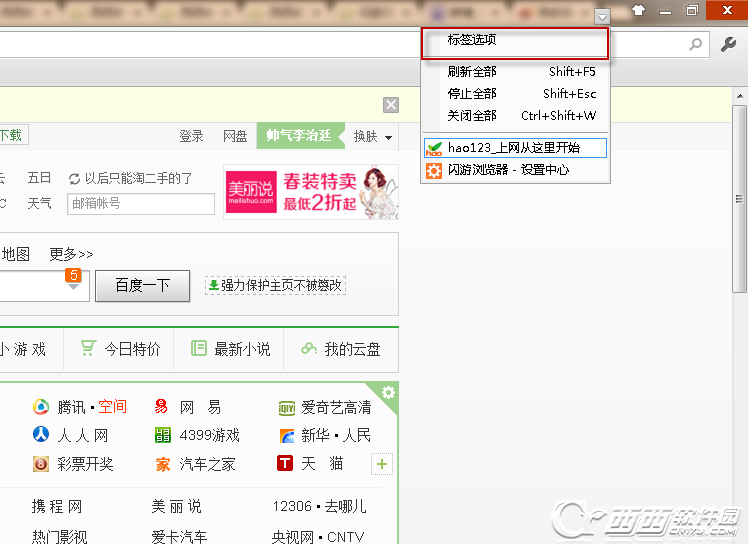Open headline 以后只能淘二手的了
Screen dimensions: 748x544
[x=138, y=178]
